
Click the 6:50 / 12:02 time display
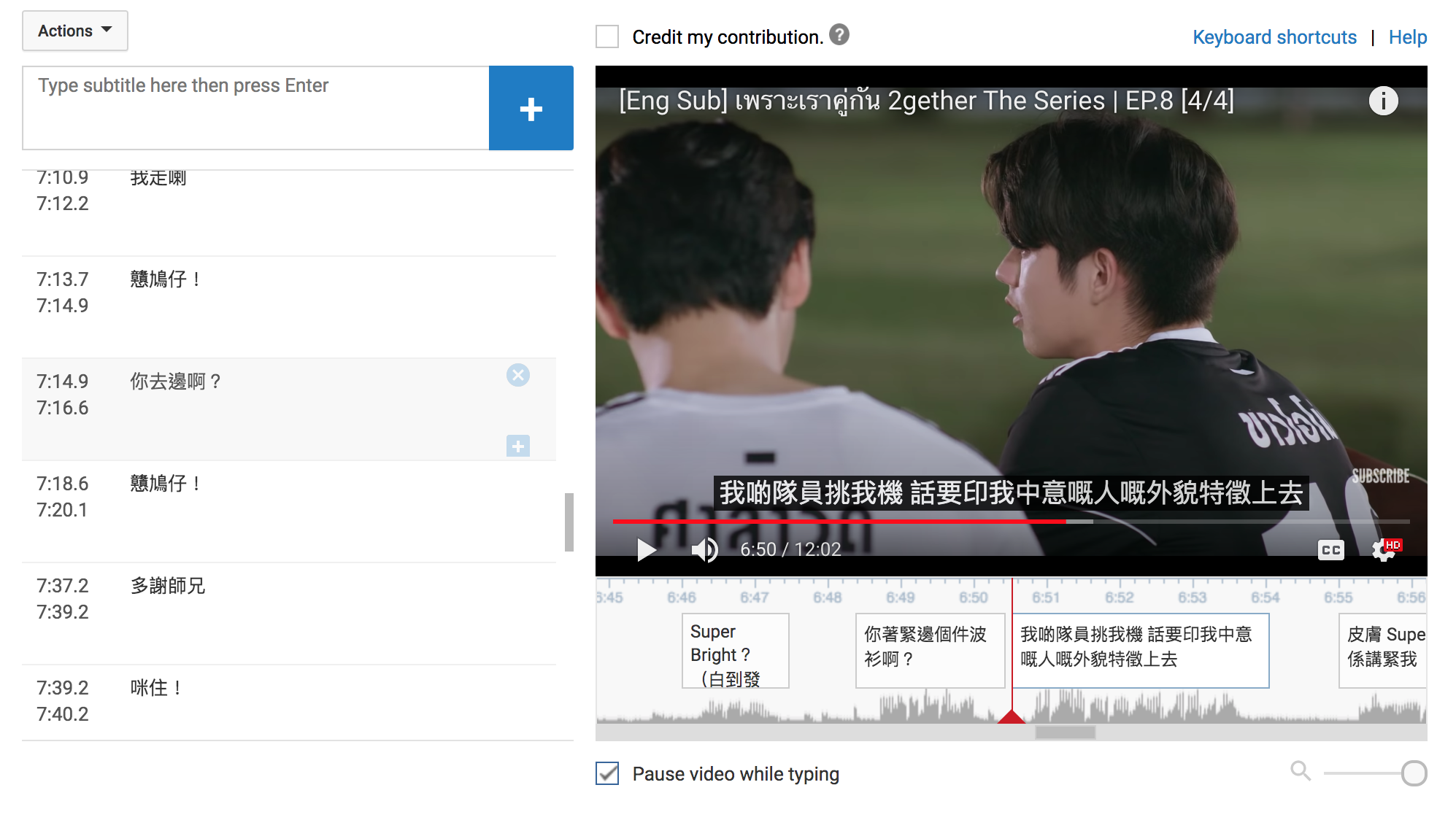[790, 549]
